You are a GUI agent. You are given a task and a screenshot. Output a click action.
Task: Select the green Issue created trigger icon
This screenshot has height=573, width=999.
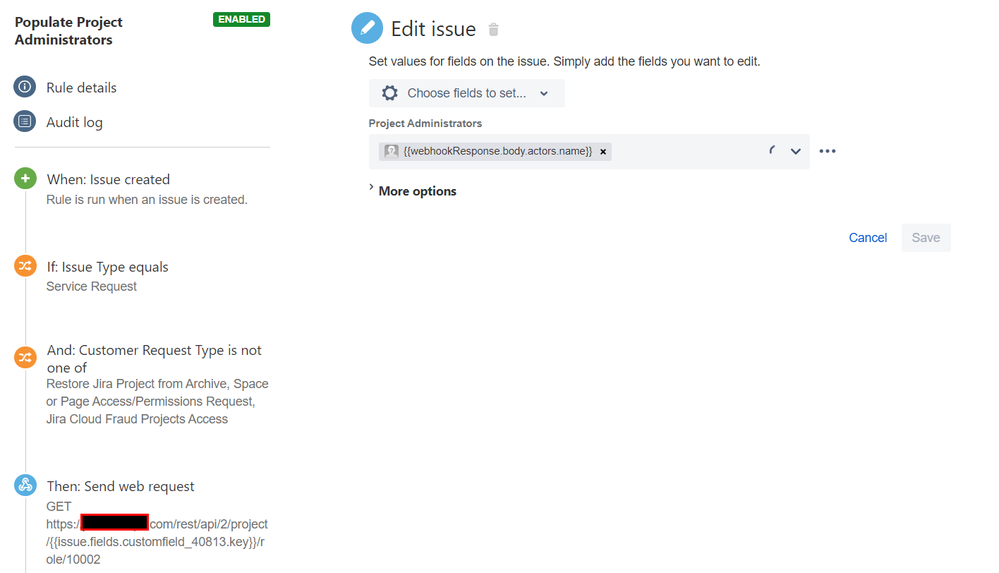(25, 178)
